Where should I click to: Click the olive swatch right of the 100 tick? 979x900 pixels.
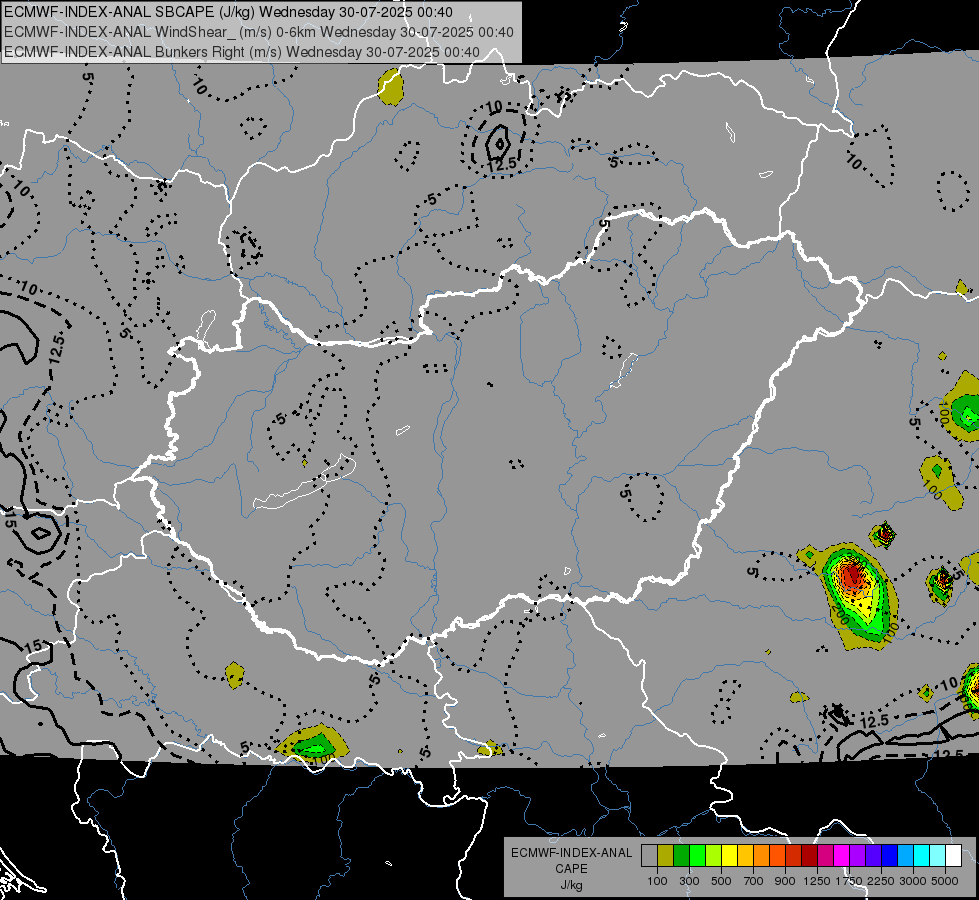pyautogui.click(x=665, y=856)
